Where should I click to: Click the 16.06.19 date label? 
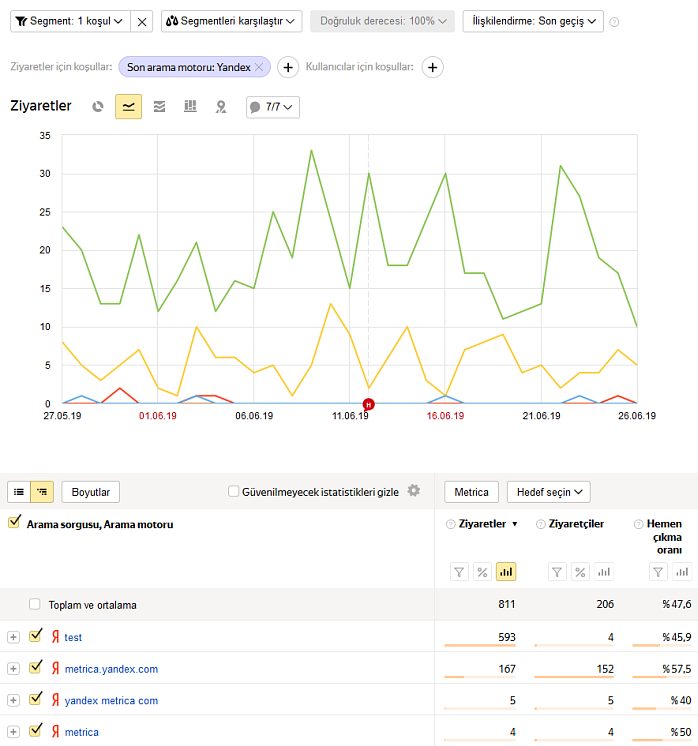click(x=445, y=416)
